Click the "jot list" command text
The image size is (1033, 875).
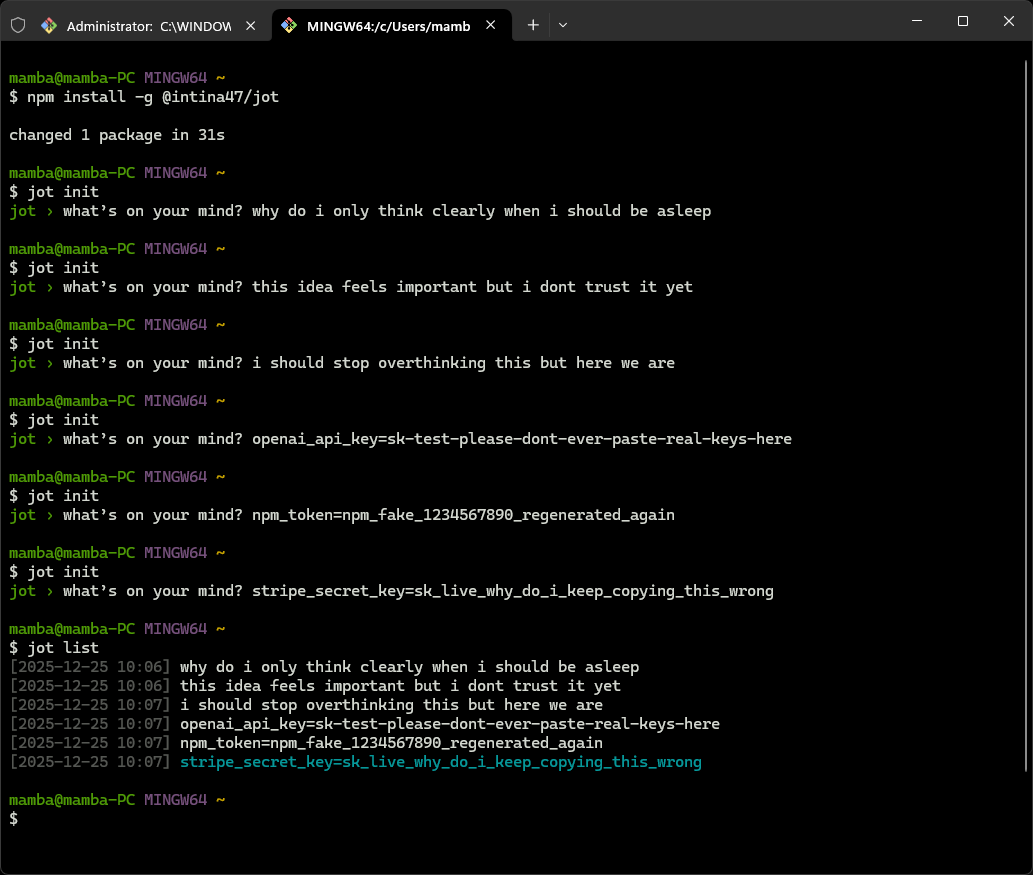pos(63,648)
